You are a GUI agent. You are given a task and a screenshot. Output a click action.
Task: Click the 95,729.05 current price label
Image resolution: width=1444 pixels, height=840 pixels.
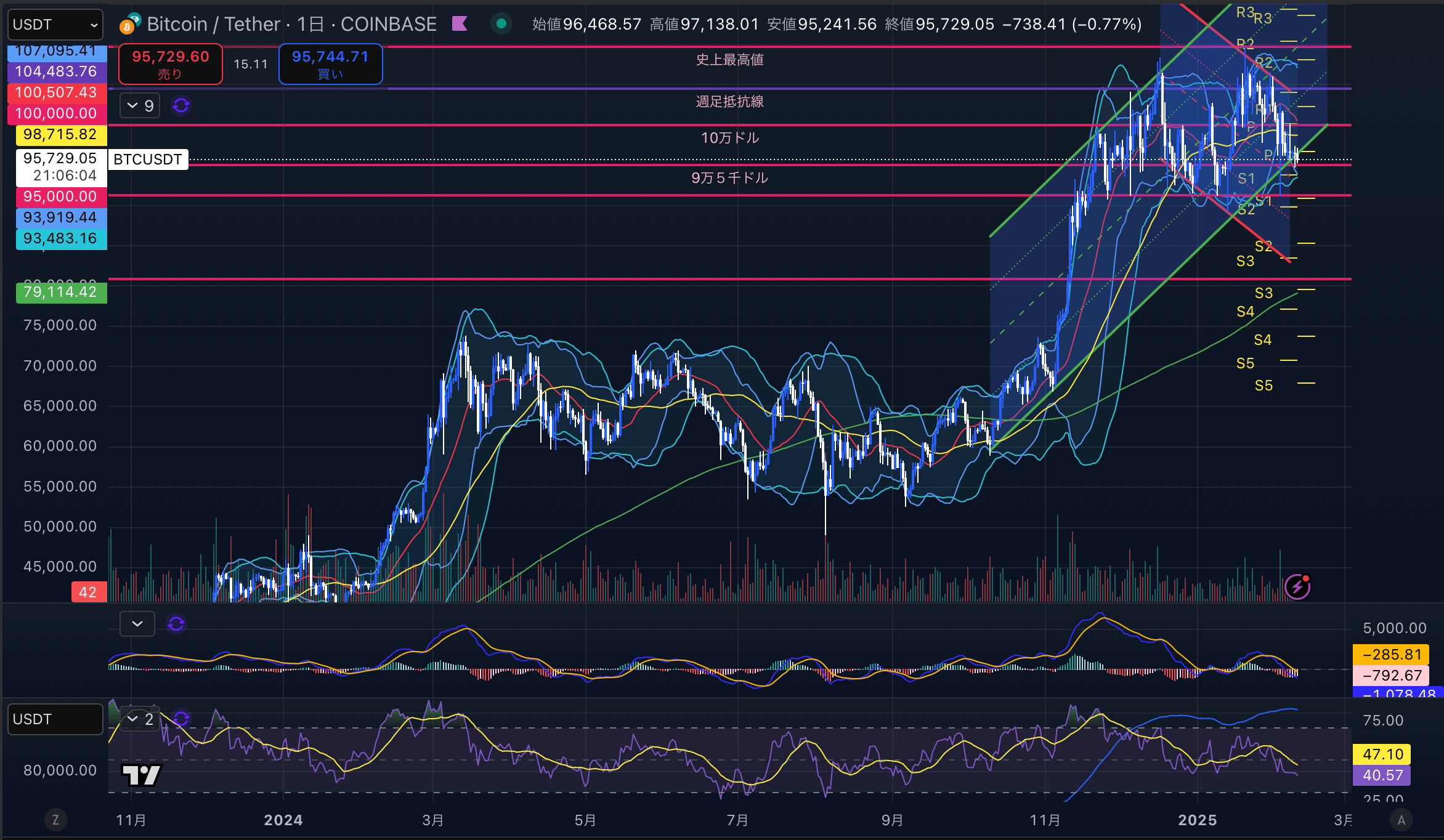[61, 167]
